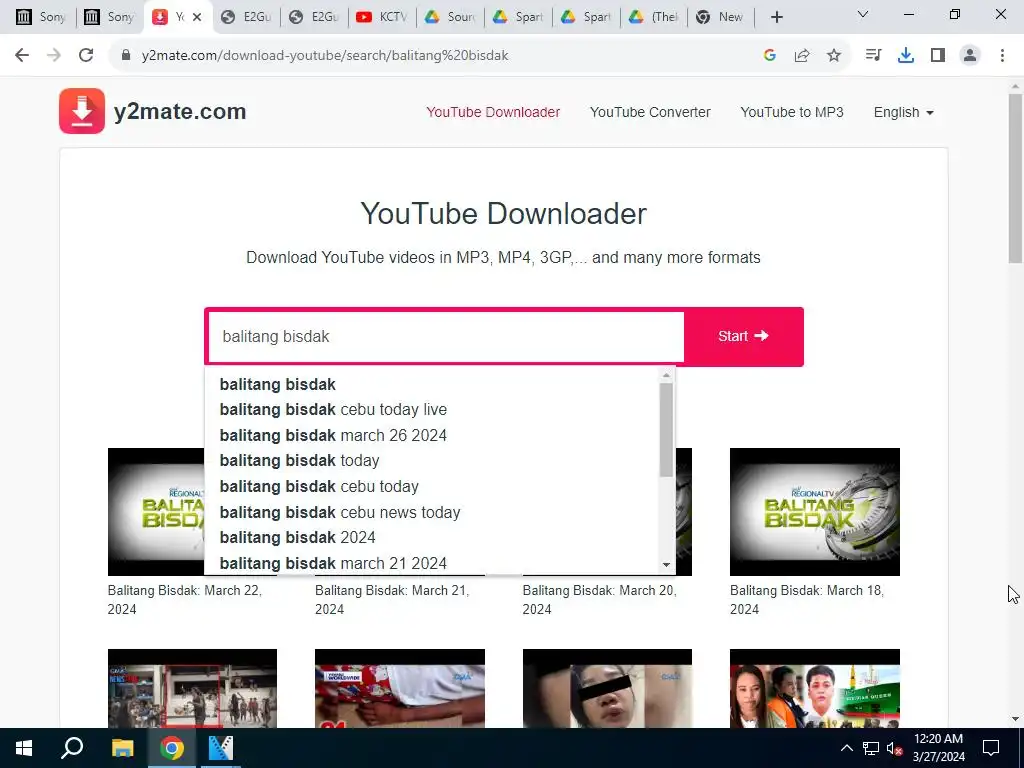Viewport: 1024px width, 768px height.
Task: Switch to the (Thel Google Drive tab
Action: (653, 17)
